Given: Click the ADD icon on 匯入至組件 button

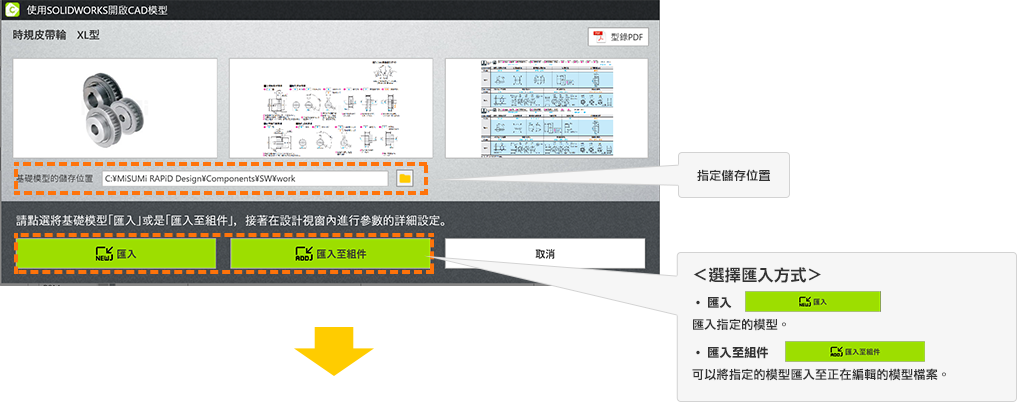Looking at the screenshot, I should (303, 254).
